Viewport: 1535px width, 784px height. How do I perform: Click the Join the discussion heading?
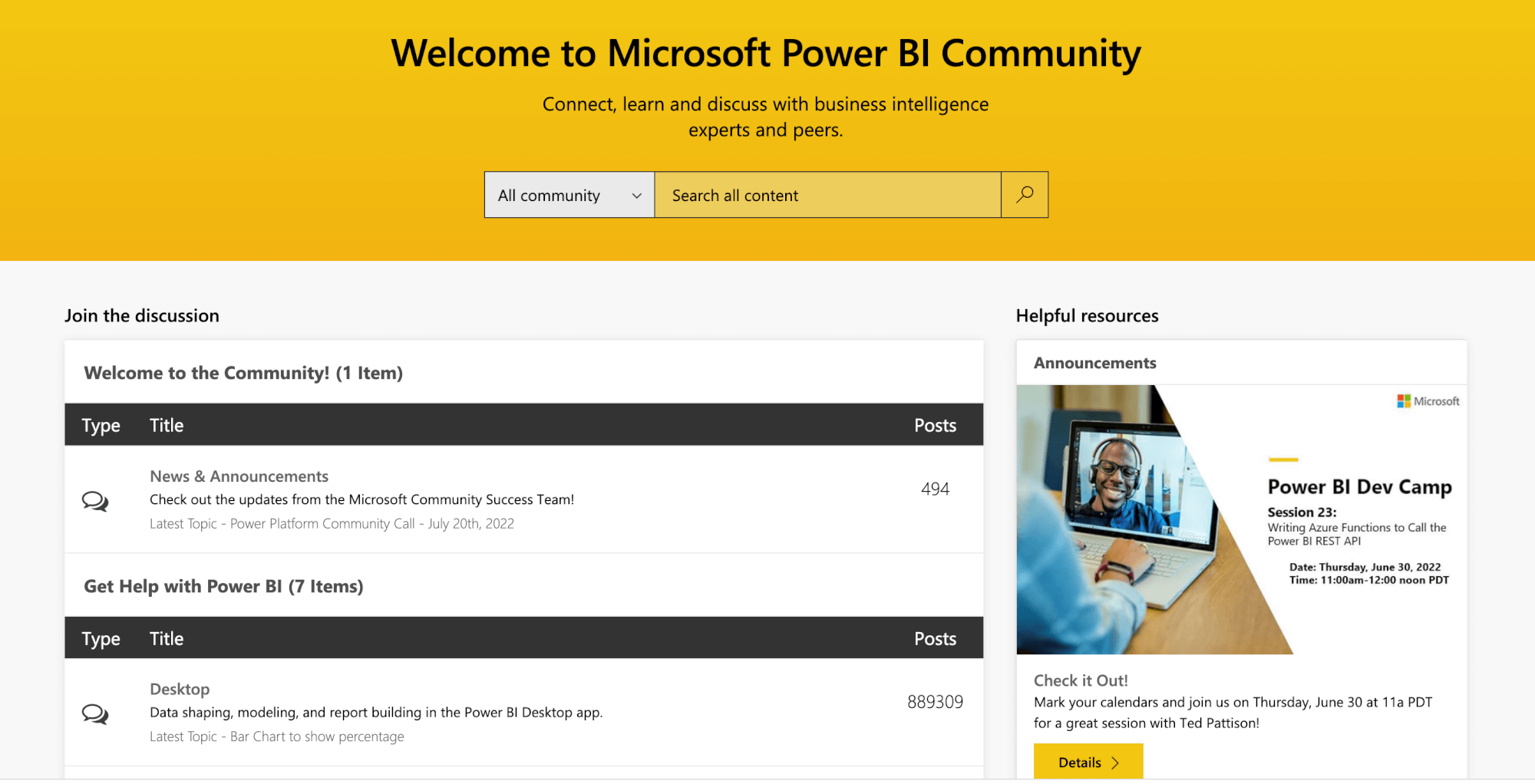pyautogui.click(x=142, y=315)
